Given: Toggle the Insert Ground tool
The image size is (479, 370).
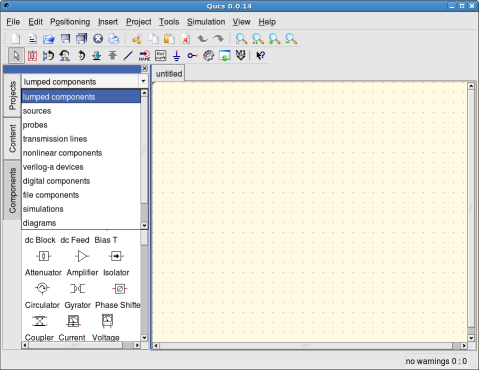Looking at the screenshot, I should coord(177,55).
